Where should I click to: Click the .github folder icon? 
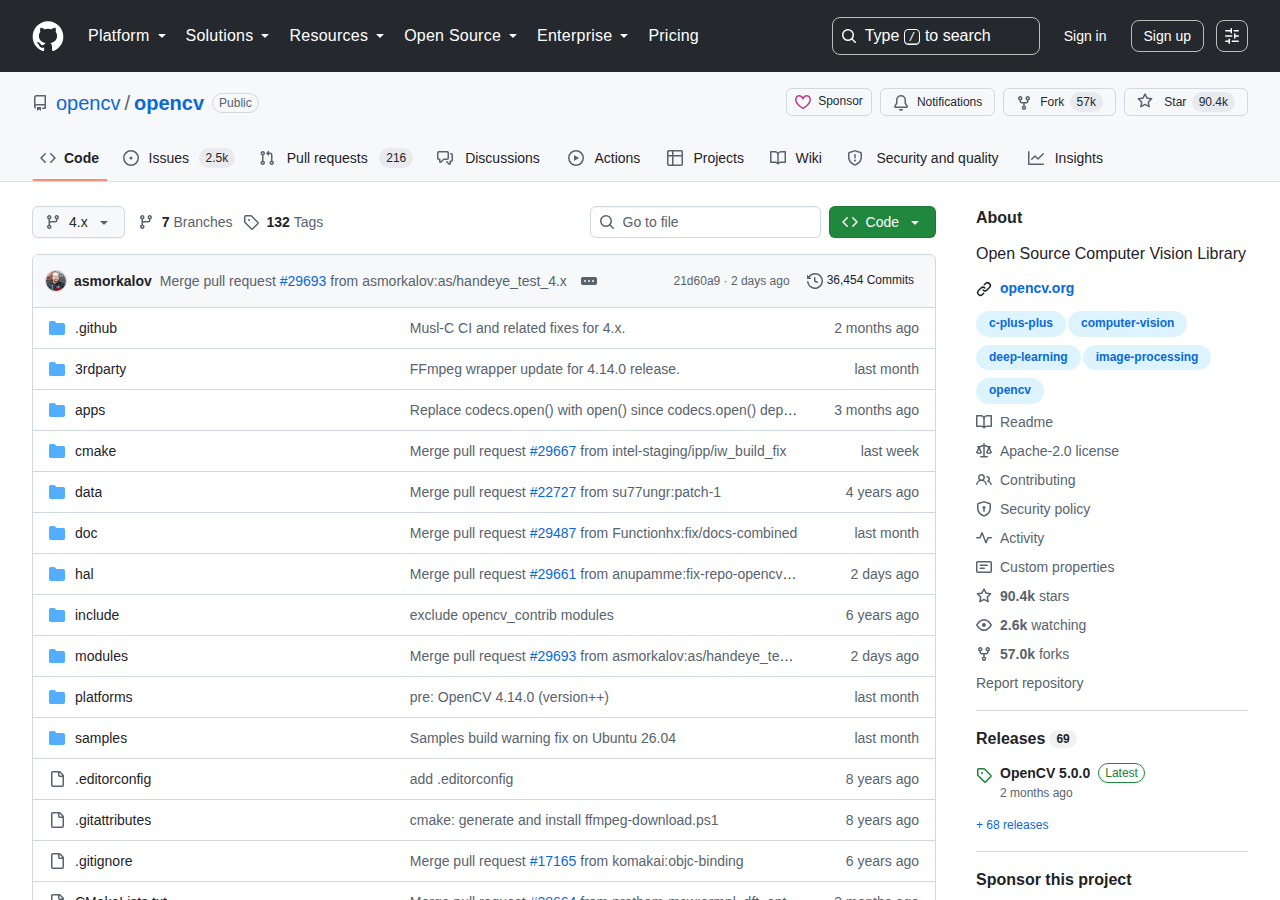pyautogui.click(x=57, y=328)
